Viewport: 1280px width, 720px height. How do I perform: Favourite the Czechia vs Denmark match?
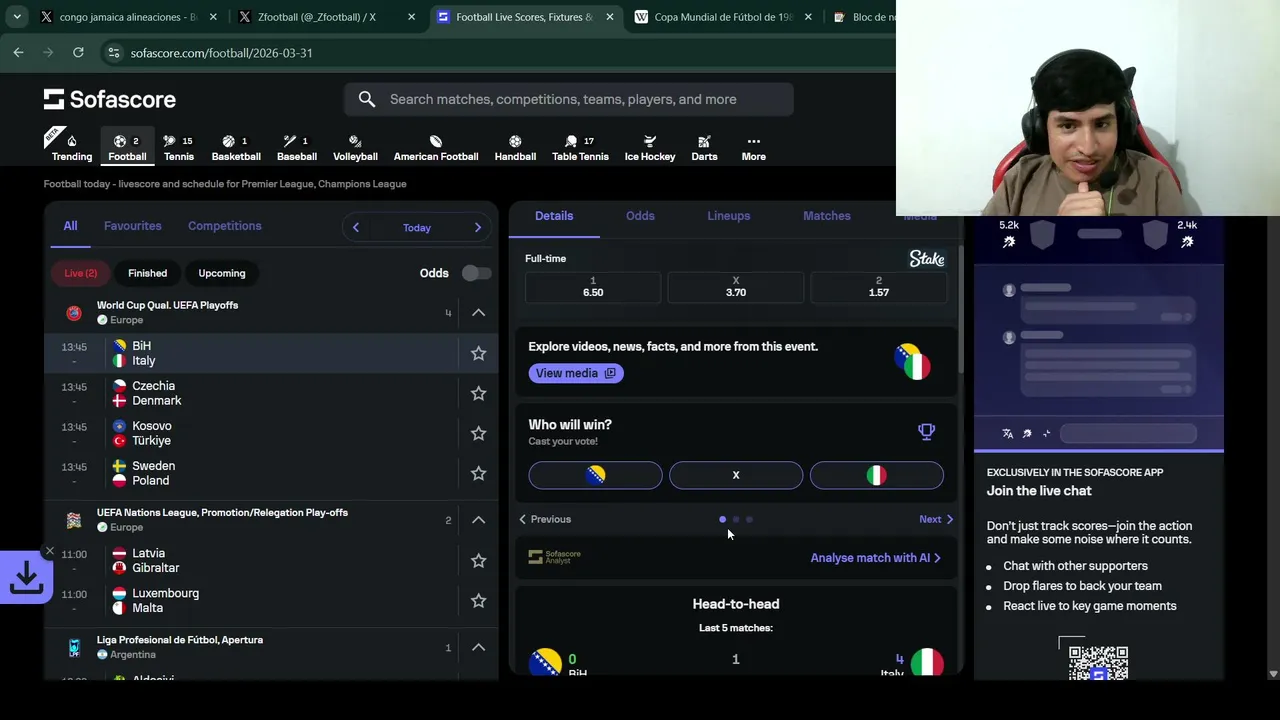pyautogui.click(x=478, y=393)
